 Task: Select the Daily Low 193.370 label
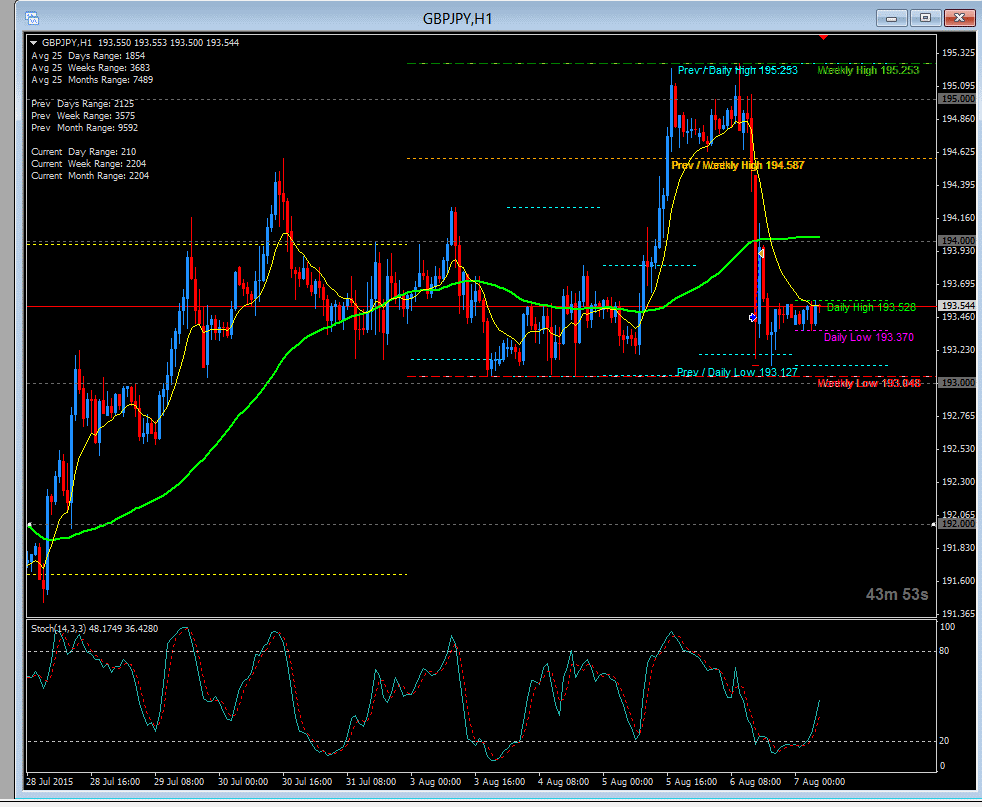pyautogui.click(x=868, y=338)
